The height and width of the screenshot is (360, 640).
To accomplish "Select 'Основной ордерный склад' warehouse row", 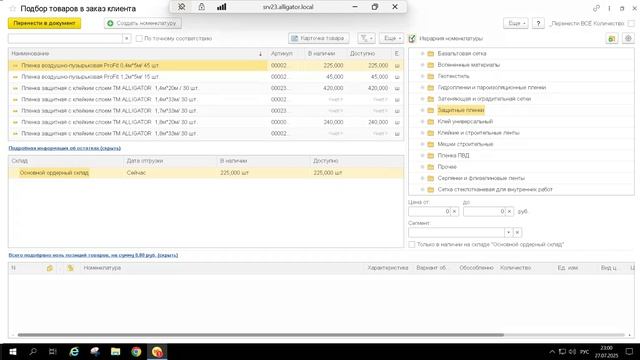I will click(x=206, y=173).
